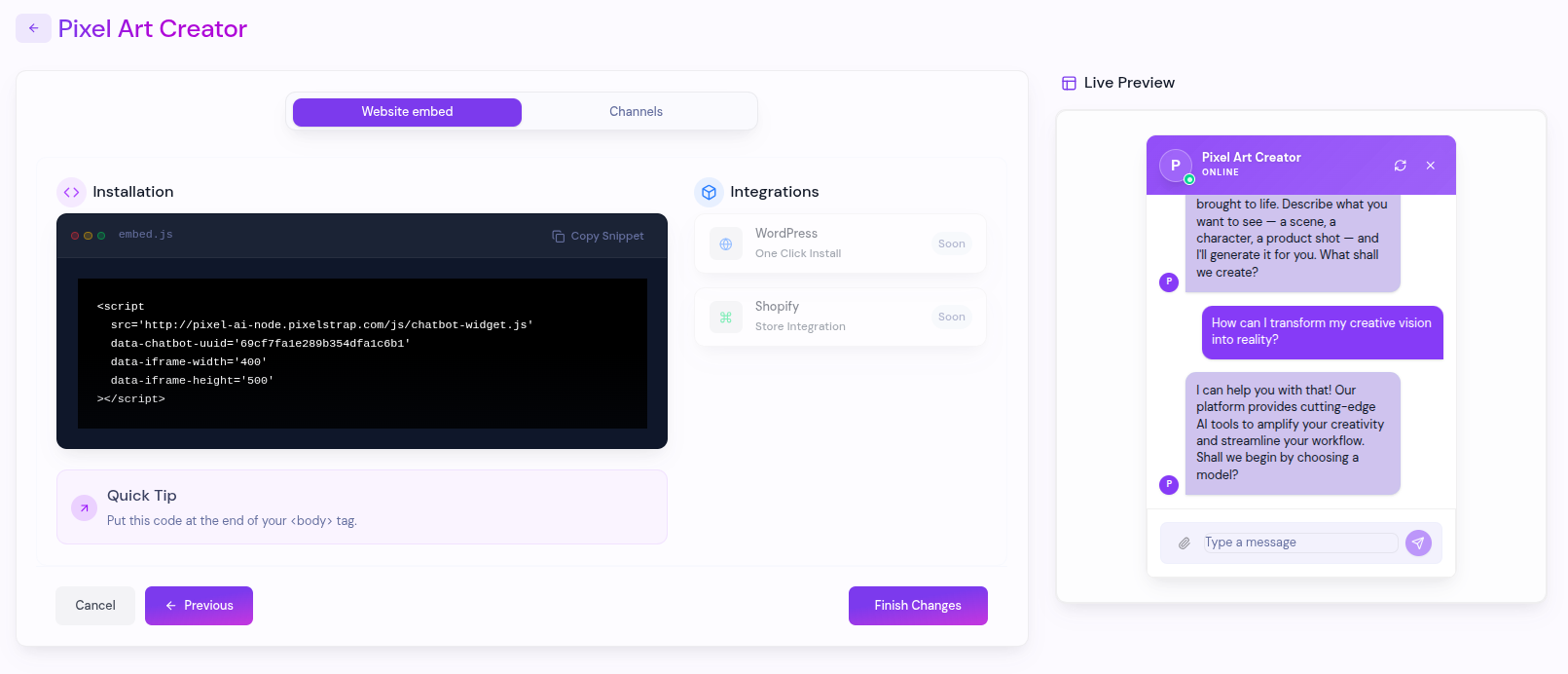This screenshot has width=1568, height=674.
Task: Cancel the chatbot setup
Action: click(95, 606)
